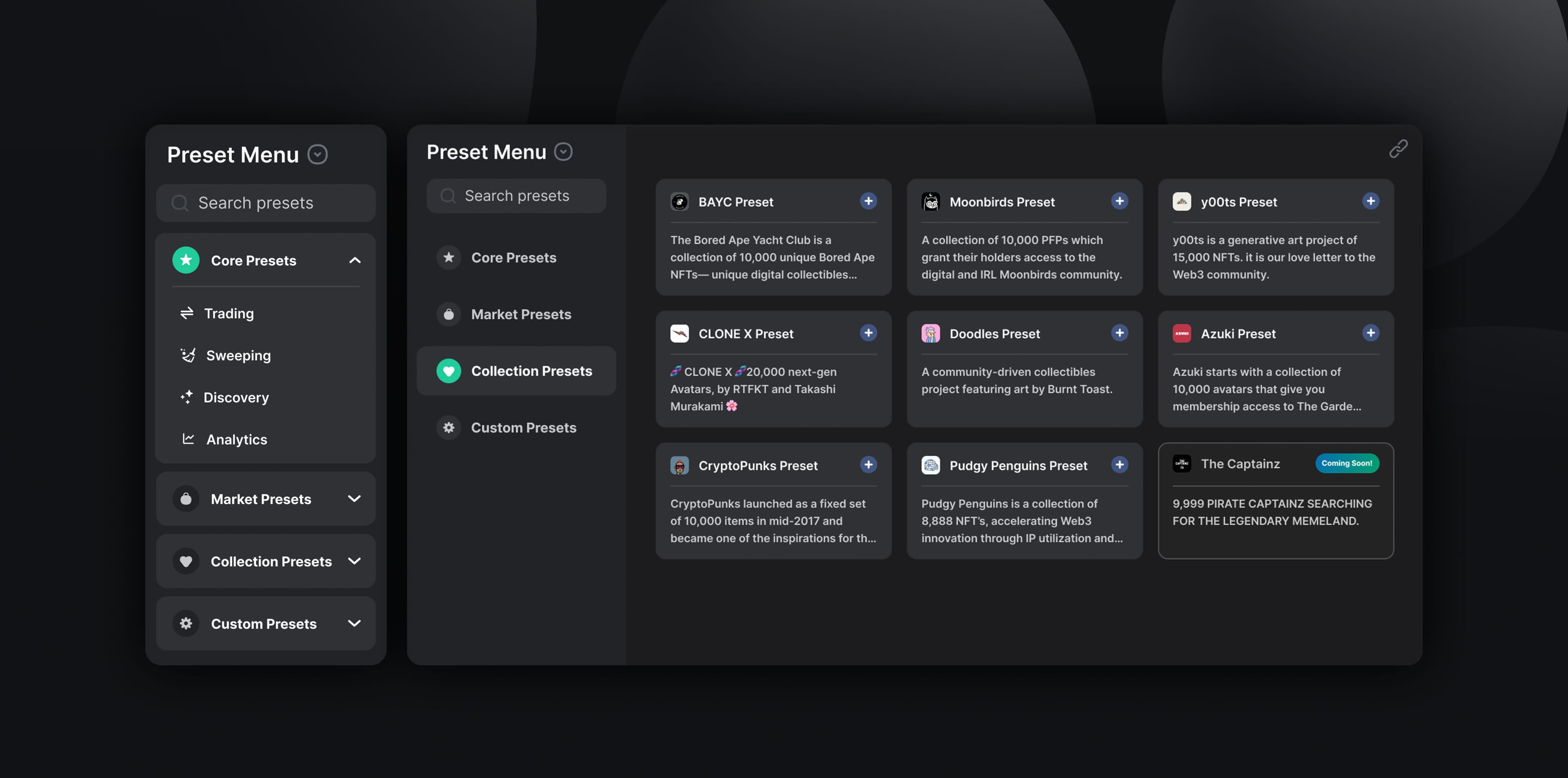1568x778 pixels.
Task: Click 'y00ts Preset' card title
Action: [x=1239, y=201]
